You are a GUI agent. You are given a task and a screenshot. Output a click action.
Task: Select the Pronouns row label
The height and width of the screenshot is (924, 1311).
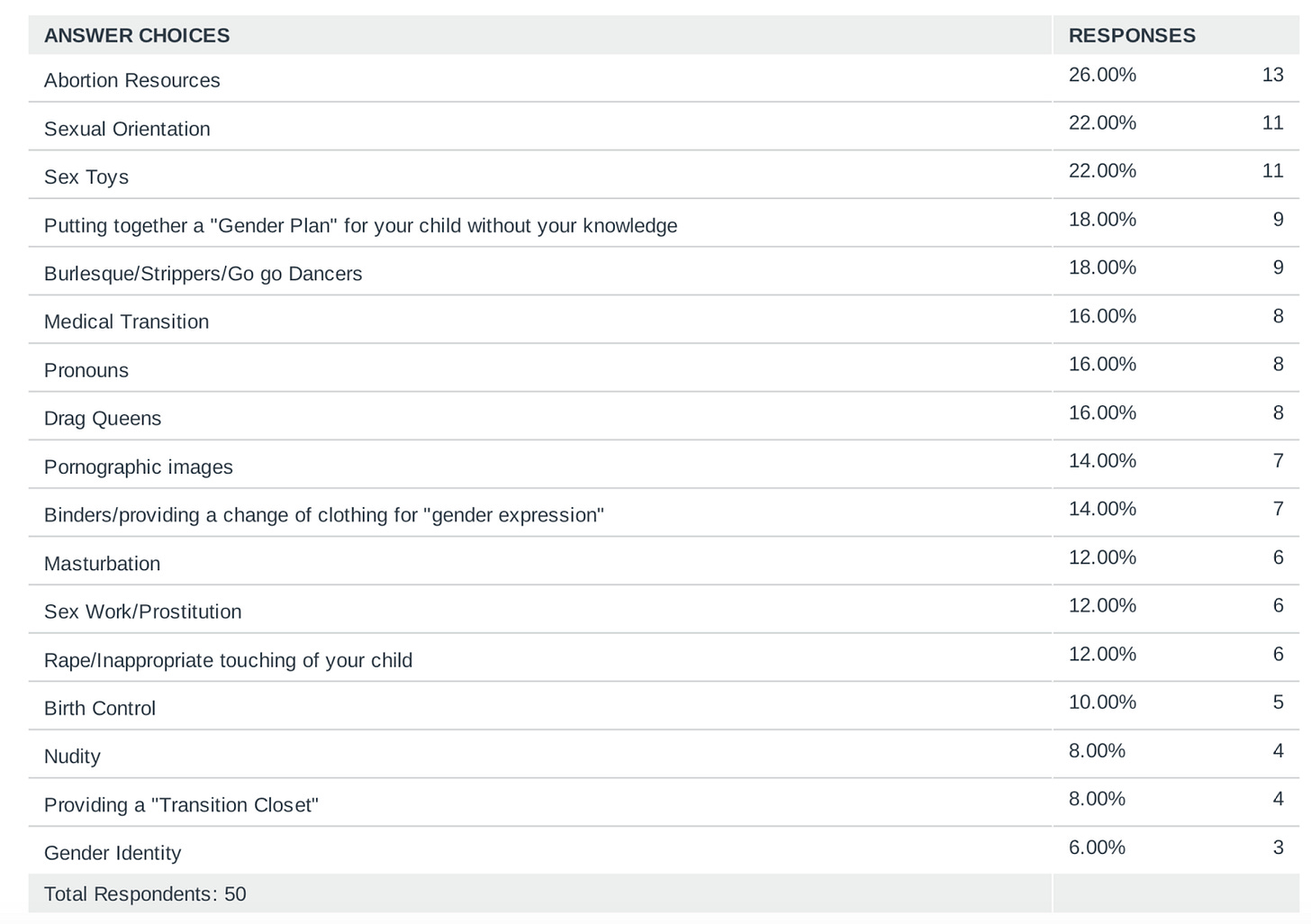click(86, 370)
